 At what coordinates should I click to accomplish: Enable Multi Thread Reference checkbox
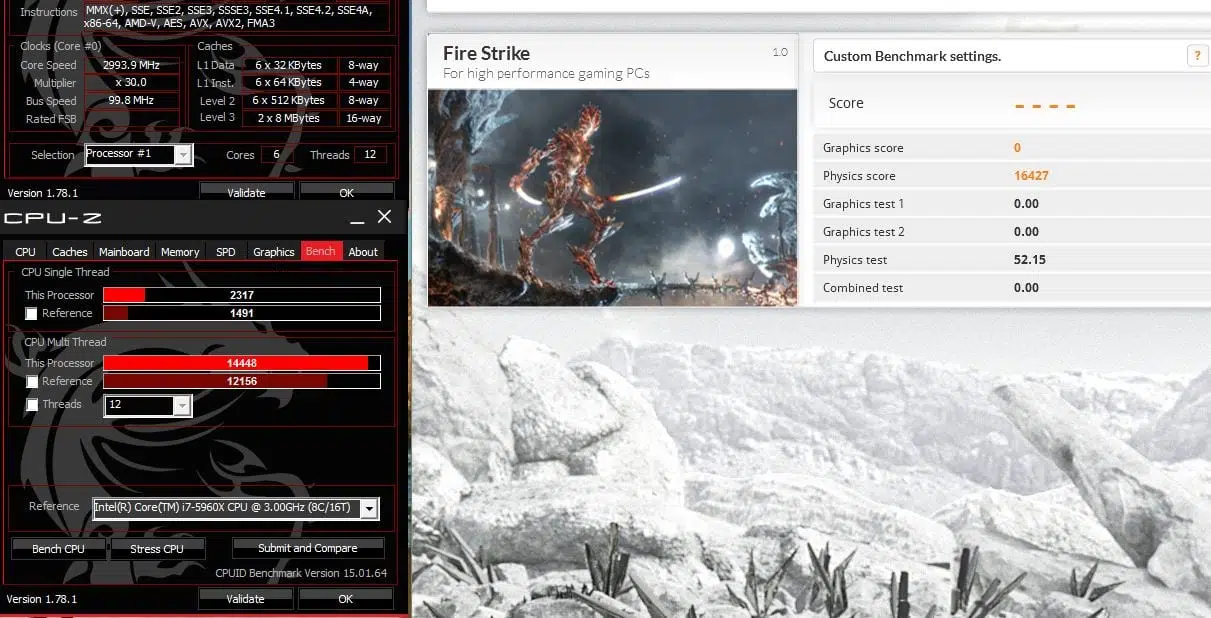(x=33, y=381)
